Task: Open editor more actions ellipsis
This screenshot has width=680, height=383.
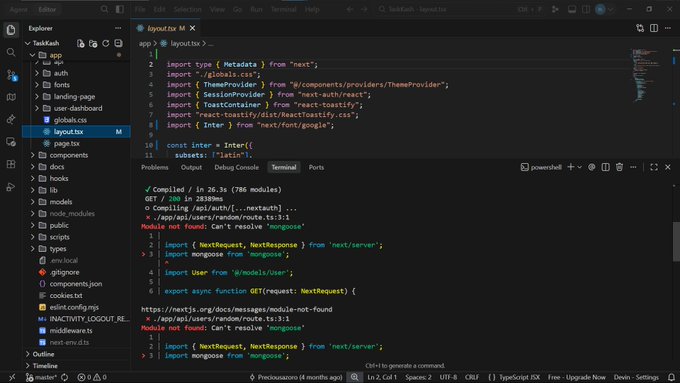Action: tap(667, 28)
